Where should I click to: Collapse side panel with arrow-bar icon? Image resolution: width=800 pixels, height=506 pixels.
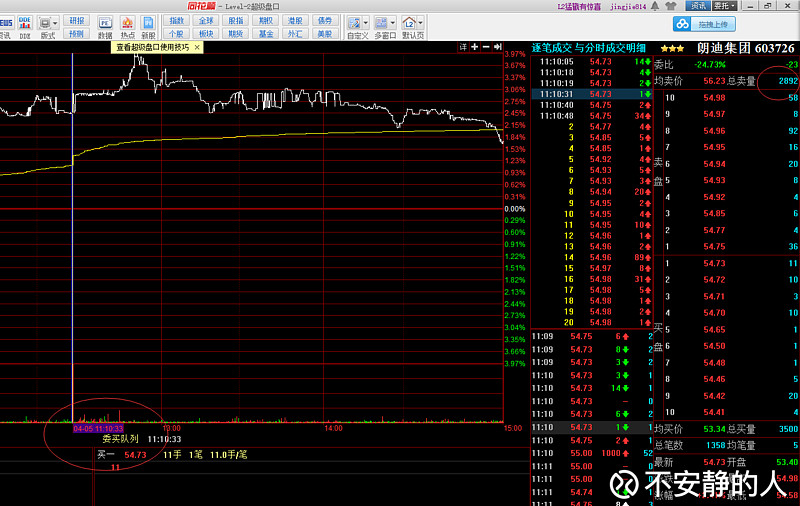pyautogui.click(x=497, y=47)
